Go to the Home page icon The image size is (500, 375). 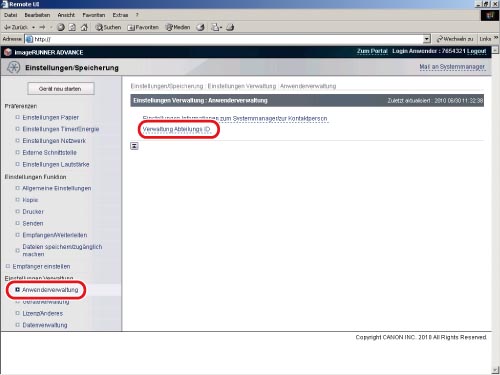pyautogui.click(x=84, y=27)
